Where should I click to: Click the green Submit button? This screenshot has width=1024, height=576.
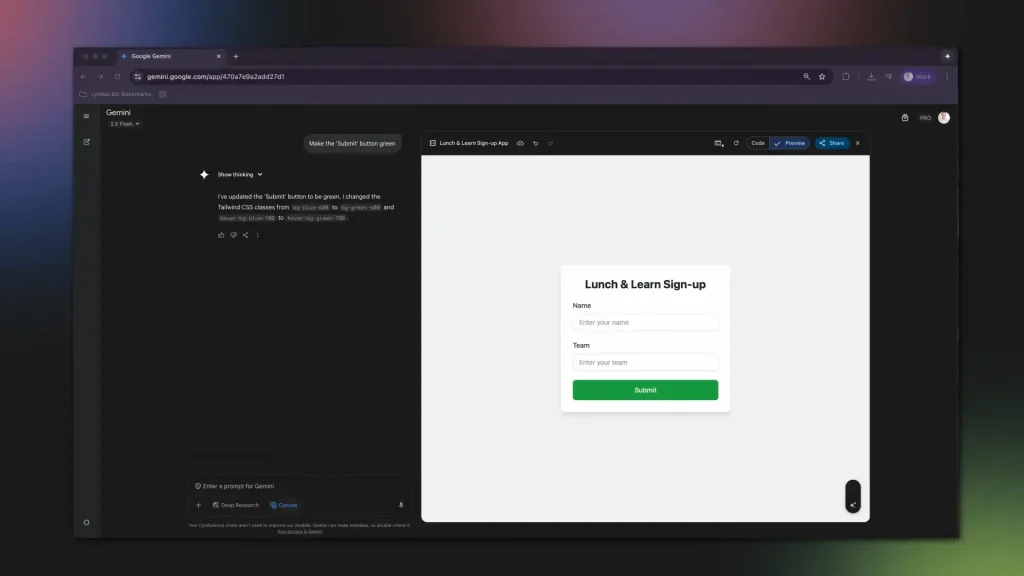(x=645, y=389)
